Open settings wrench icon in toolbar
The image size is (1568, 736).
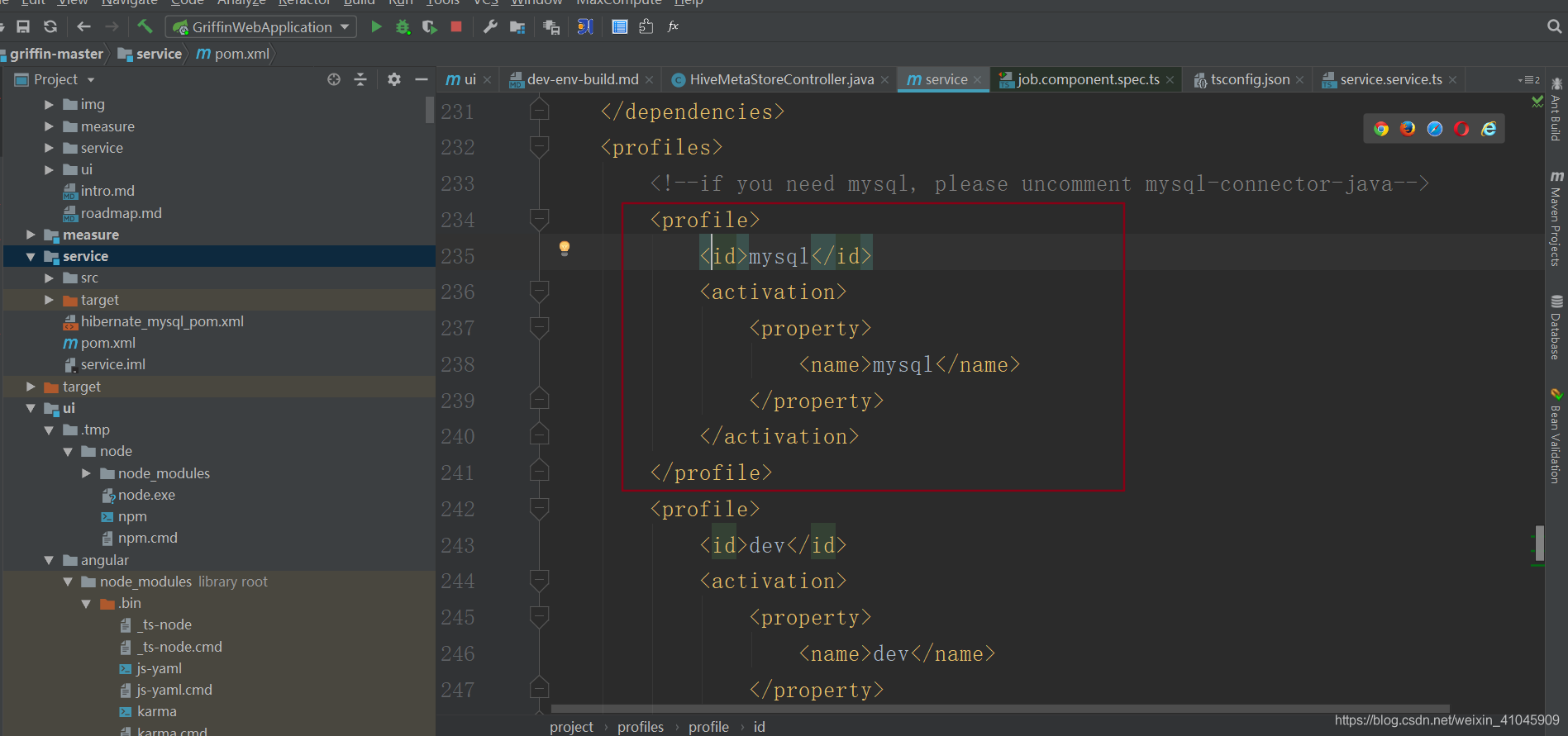(x=490, y=26)
